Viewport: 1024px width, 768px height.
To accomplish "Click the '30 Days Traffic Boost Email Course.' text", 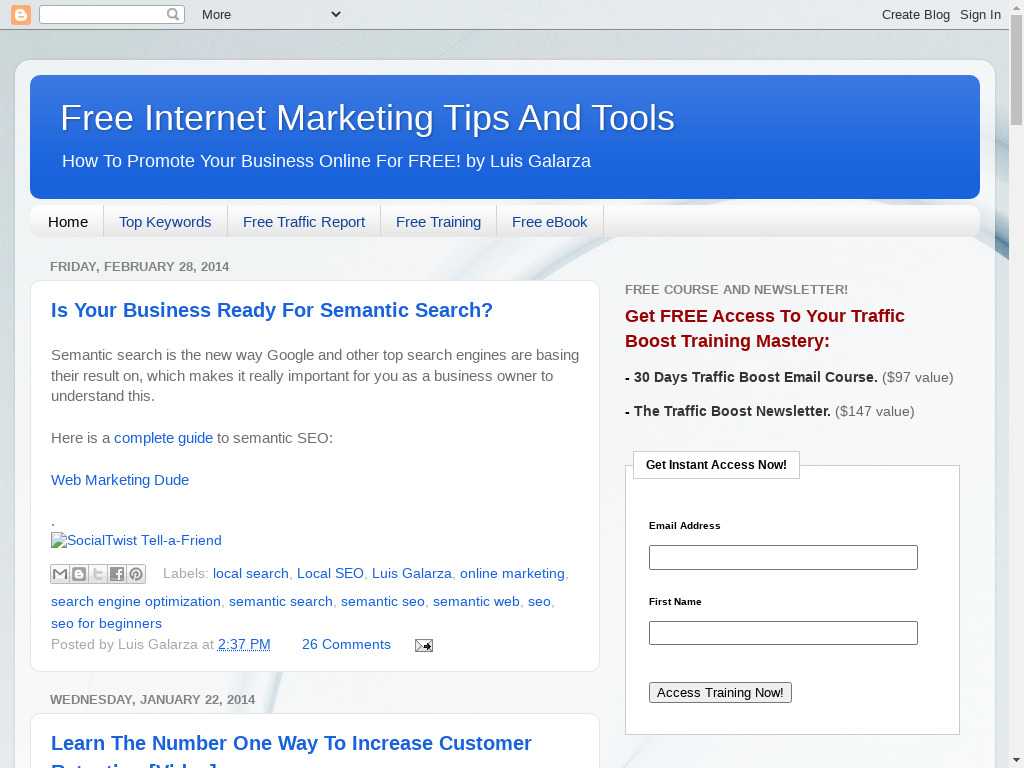I will coord(756,377).
